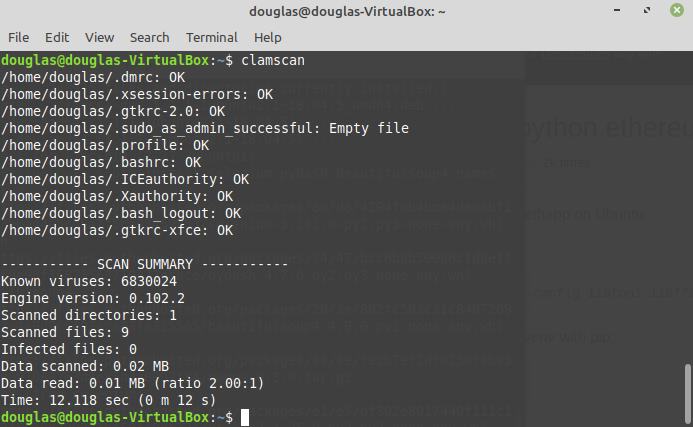The width and height of the screenshot is (693, 427).
Task: Click the window title douglas@douglas-VirtualBox
Action: pos(347,11)
